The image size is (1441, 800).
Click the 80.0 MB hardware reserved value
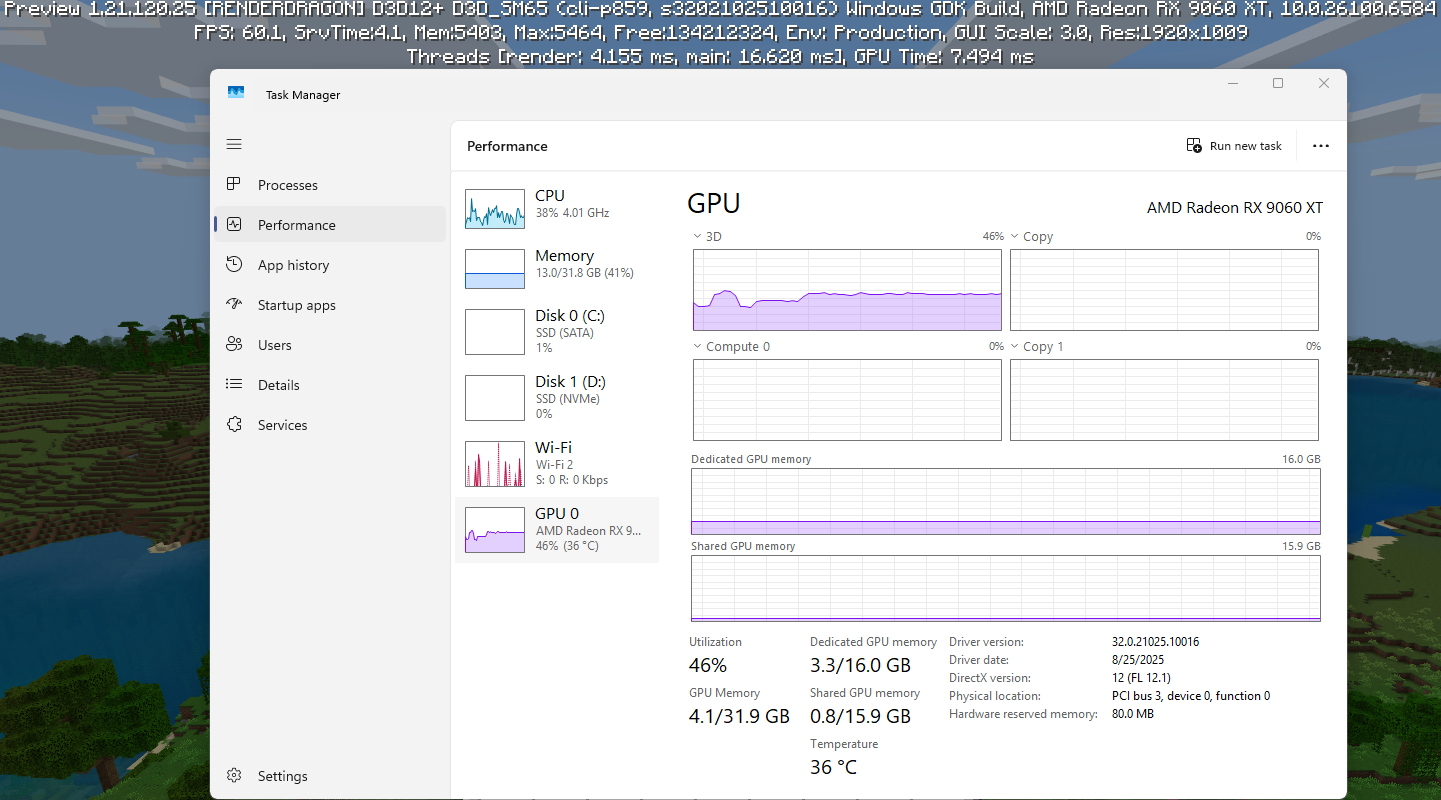[1133, 714]
